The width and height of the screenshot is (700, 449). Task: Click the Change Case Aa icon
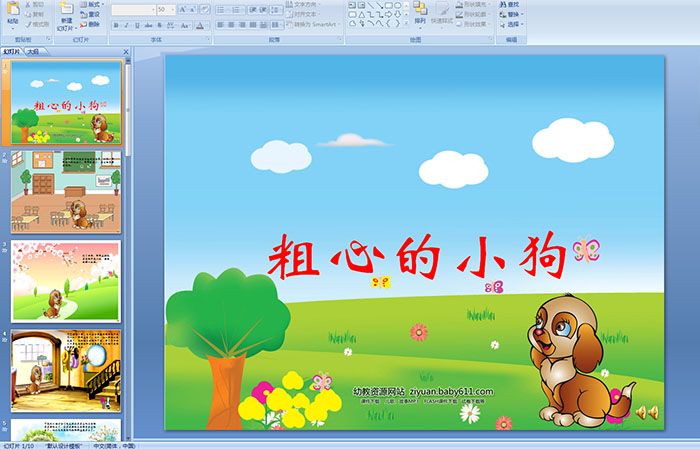pyautogui.click(x=184, y=25)
